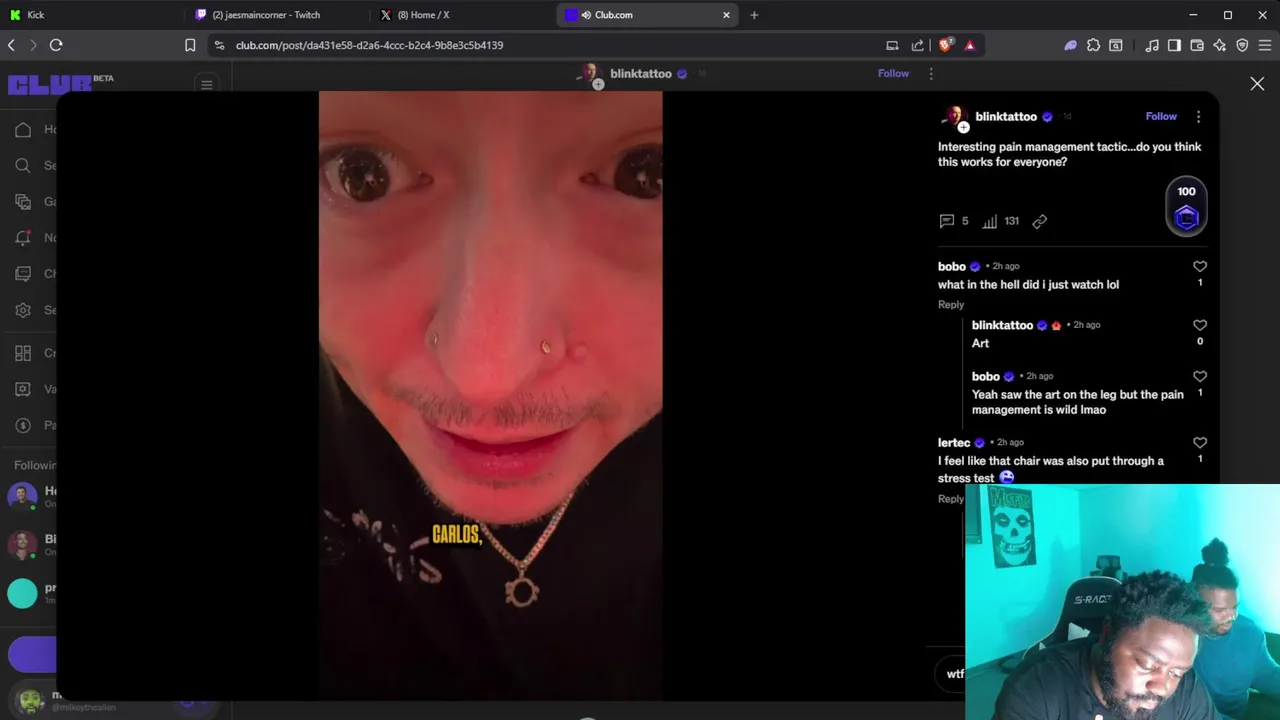
Task: Open Leo AI sparkle icon
Action: click(x=1220, y=45)
